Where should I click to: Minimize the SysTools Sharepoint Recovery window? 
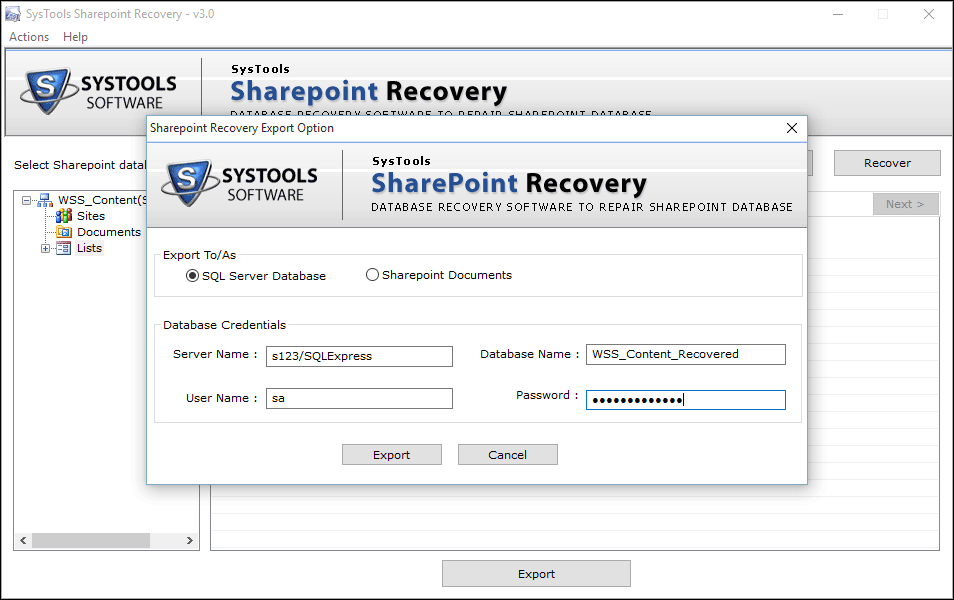click(x=838, y=14)
